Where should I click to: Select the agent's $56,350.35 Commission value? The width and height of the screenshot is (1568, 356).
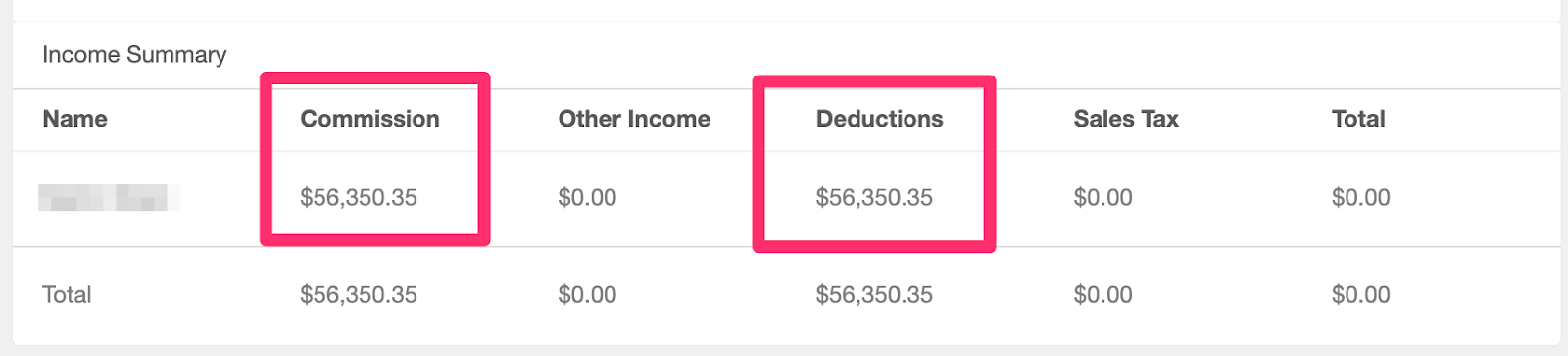359,197
